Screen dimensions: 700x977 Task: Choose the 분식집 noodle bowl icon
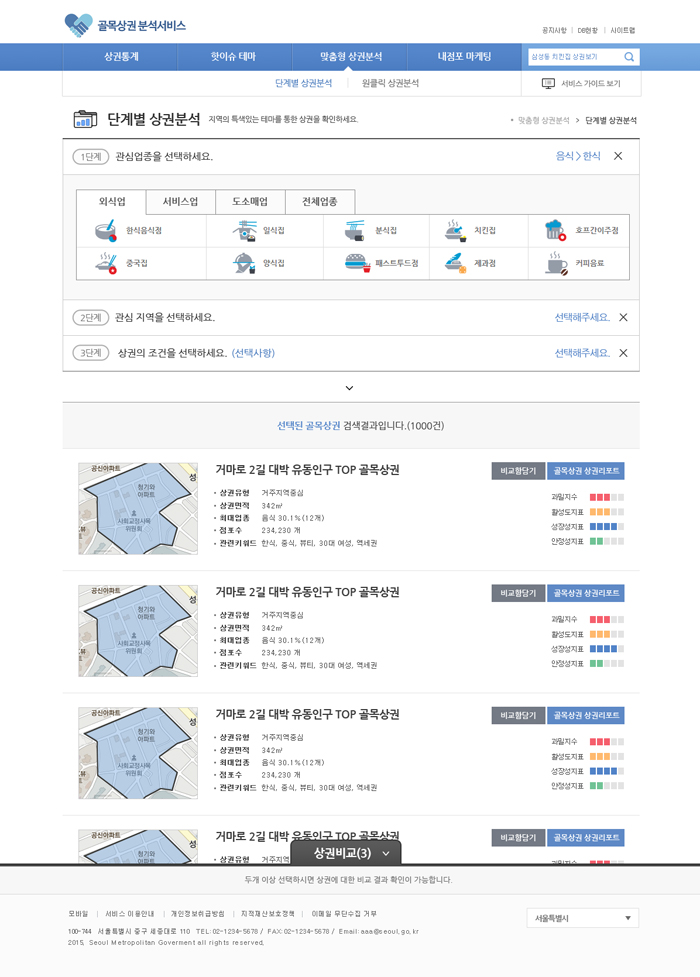356,230
